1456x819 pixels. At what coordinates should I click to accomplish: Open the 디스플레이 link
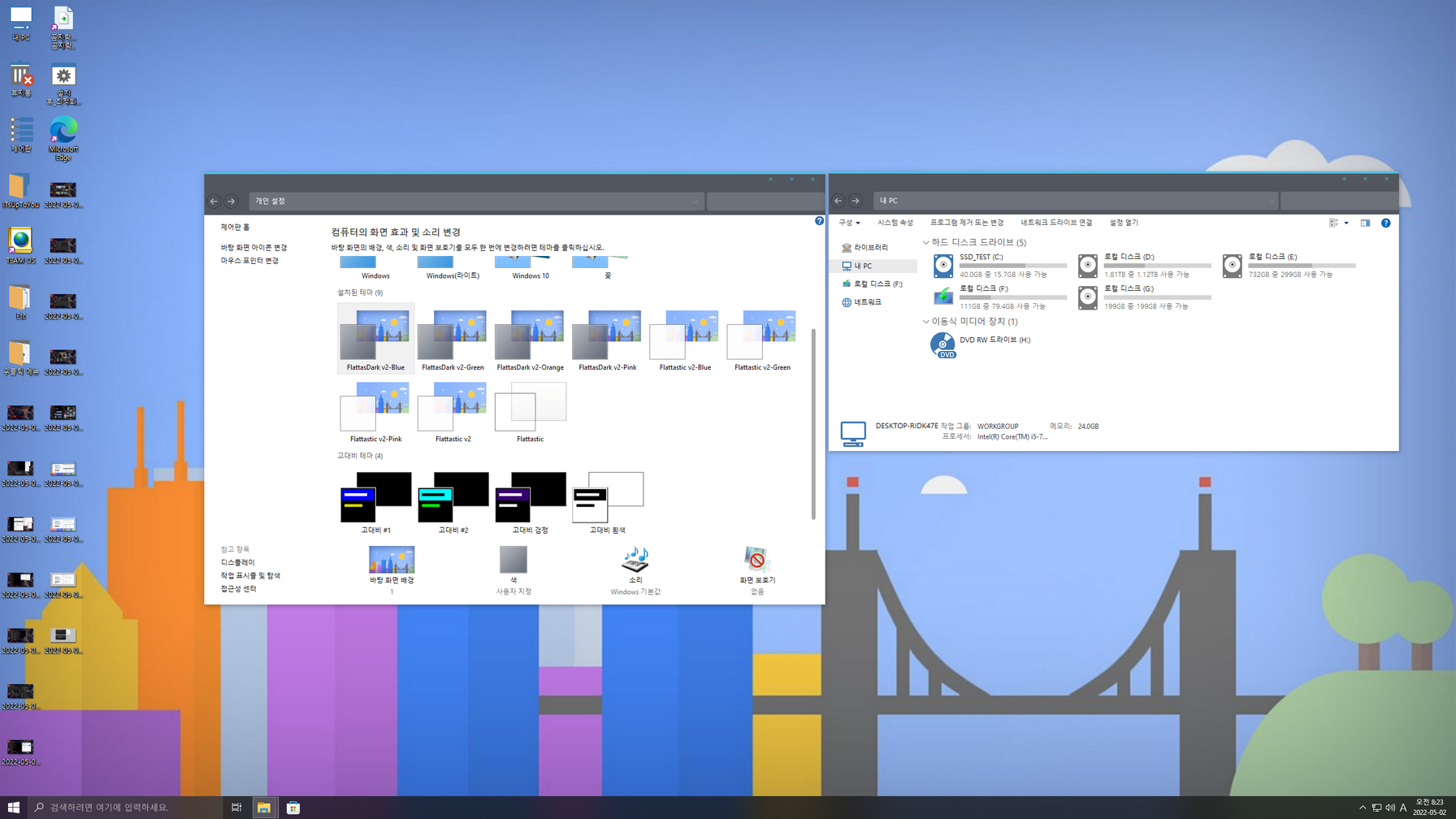pyautogui.click(x=237, y=562)
